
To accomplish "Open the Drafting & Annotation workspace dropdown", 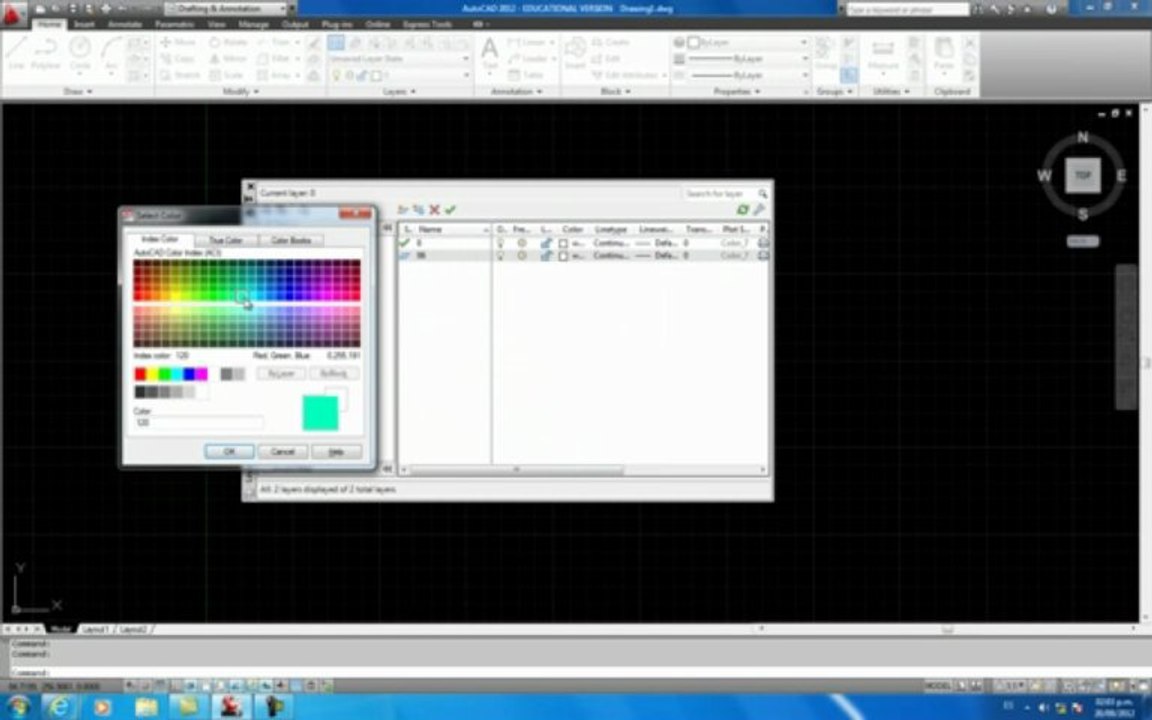I will (x=226, y=9).
